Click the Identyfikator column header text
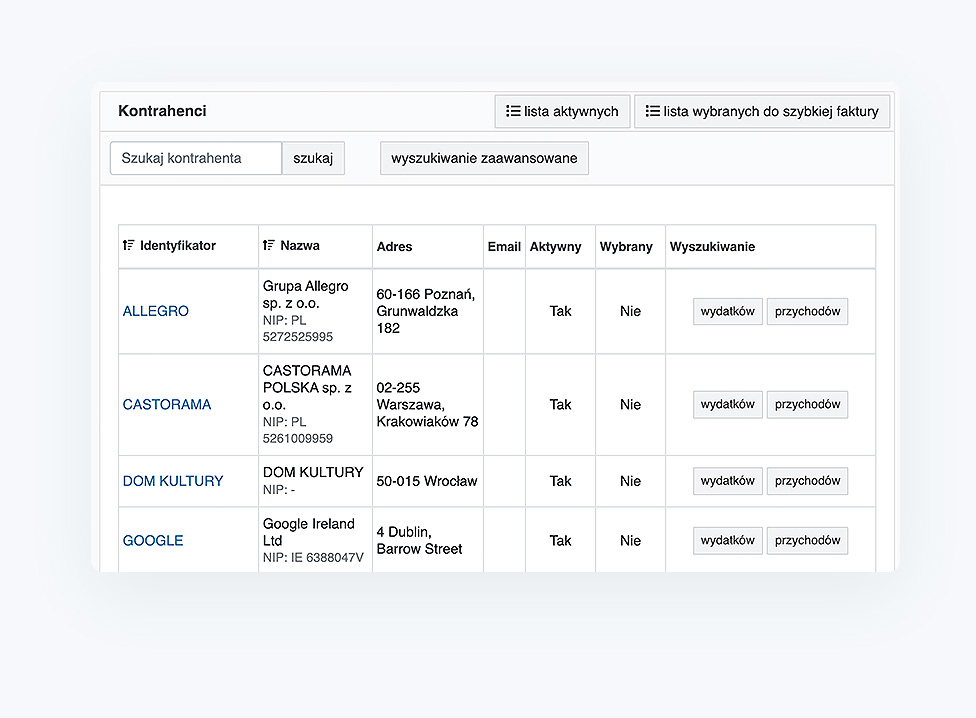The image size is (976, 718). (178, 246)
